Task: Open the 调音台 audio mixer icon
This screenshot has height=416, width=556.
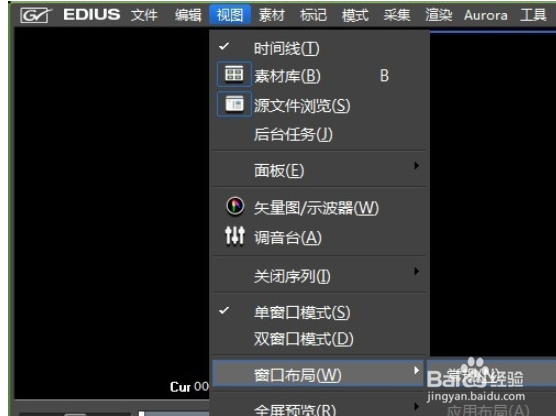Action: [235, 236]
